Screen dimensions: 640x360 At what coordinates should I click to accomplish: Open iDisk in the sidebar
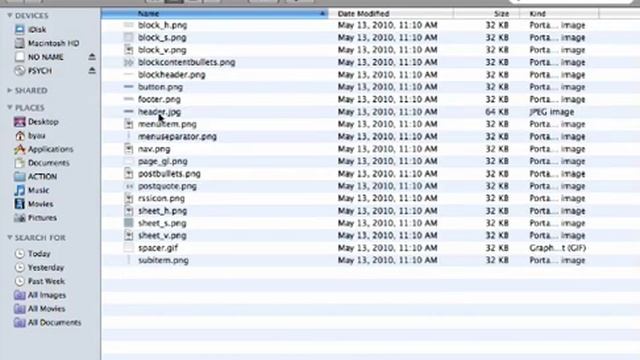[x=37, y=29]
